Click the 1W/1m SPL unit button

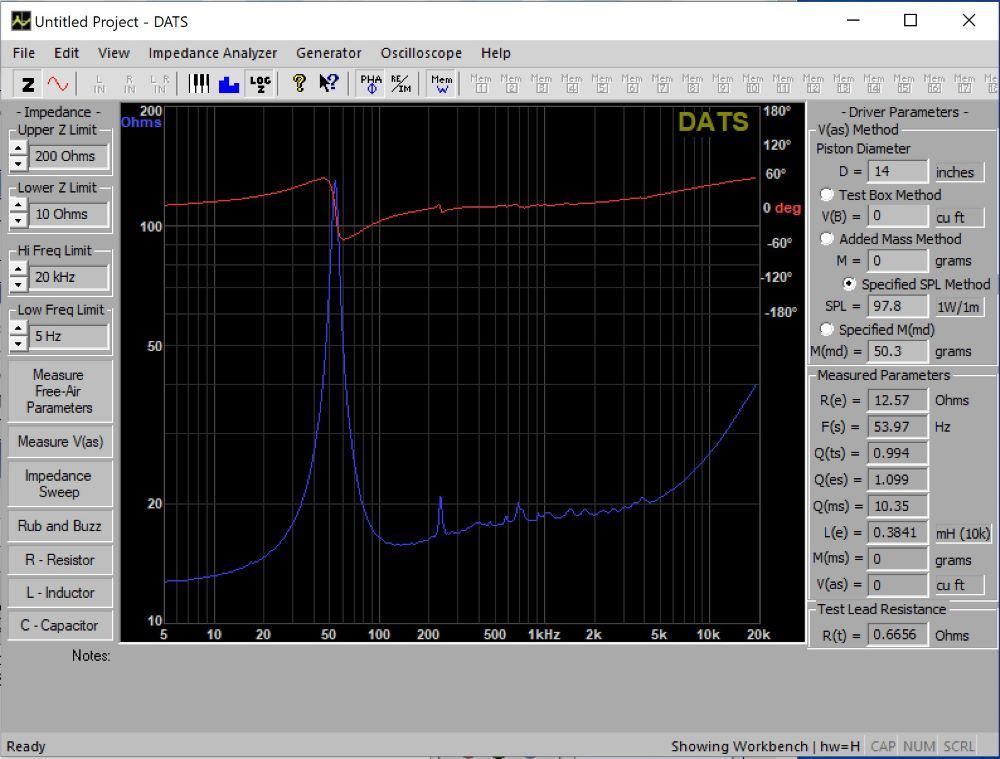click(x=959, y=307)
